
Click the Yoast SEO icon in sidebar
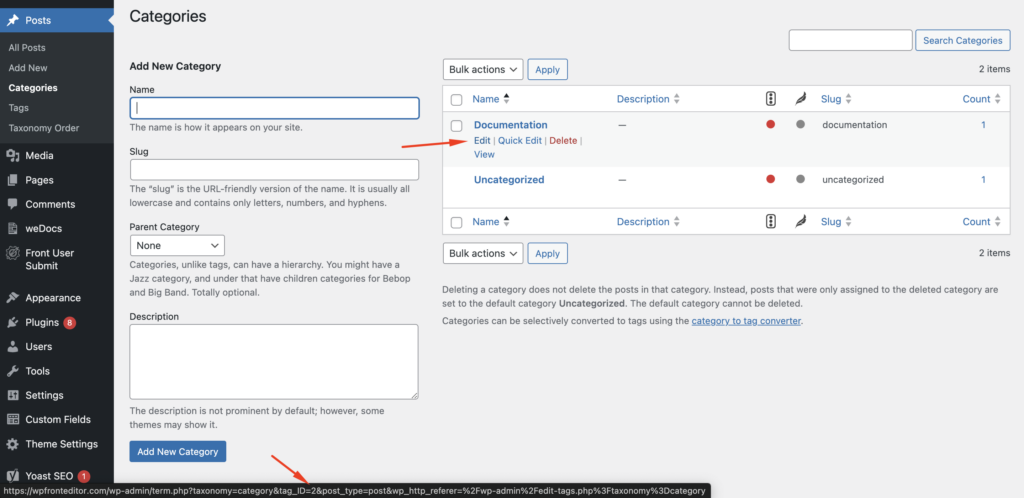[12, 476]
